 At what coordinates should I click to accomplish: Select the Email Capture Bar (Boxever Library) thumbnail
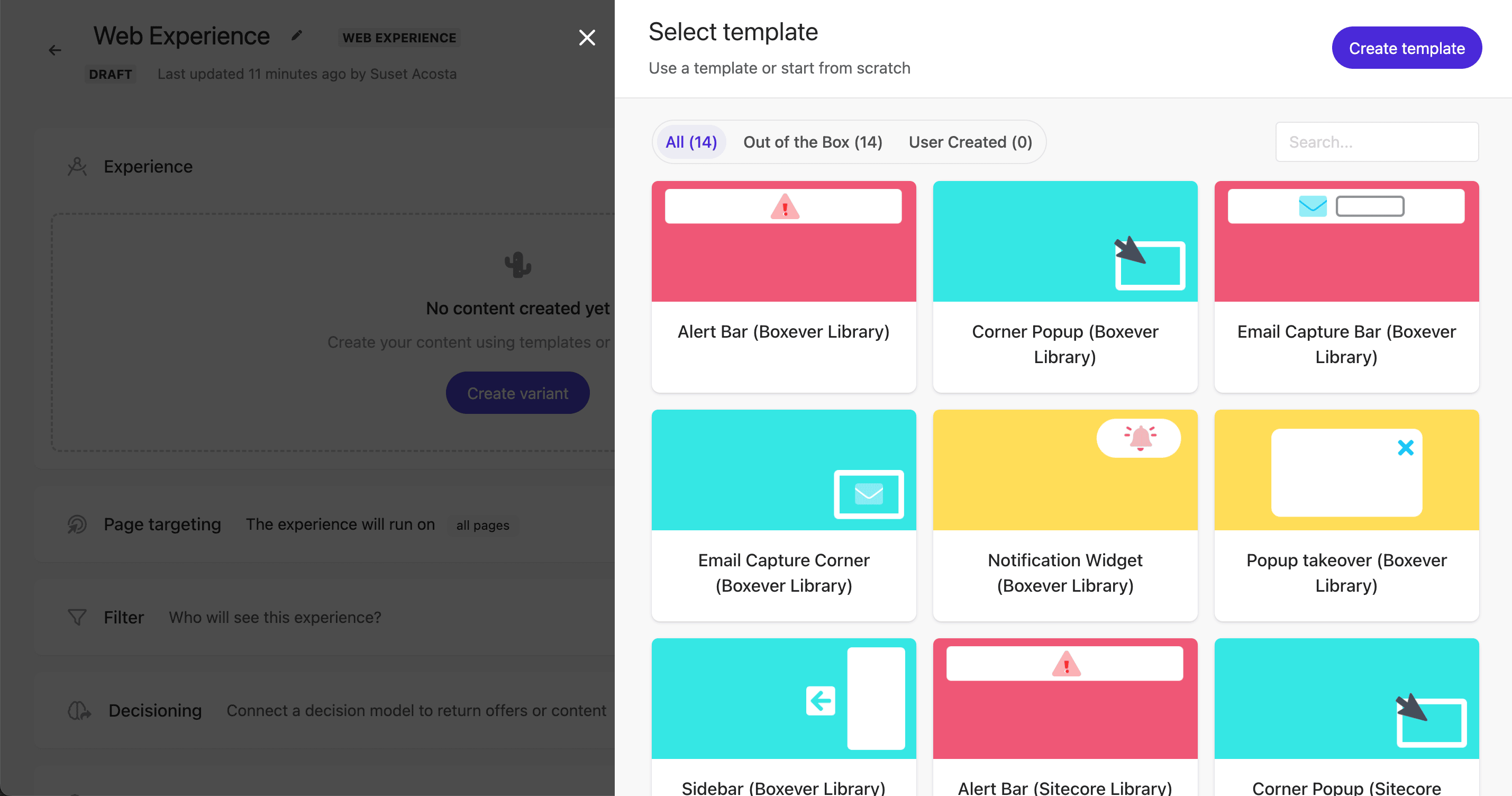coord(1346,241)
